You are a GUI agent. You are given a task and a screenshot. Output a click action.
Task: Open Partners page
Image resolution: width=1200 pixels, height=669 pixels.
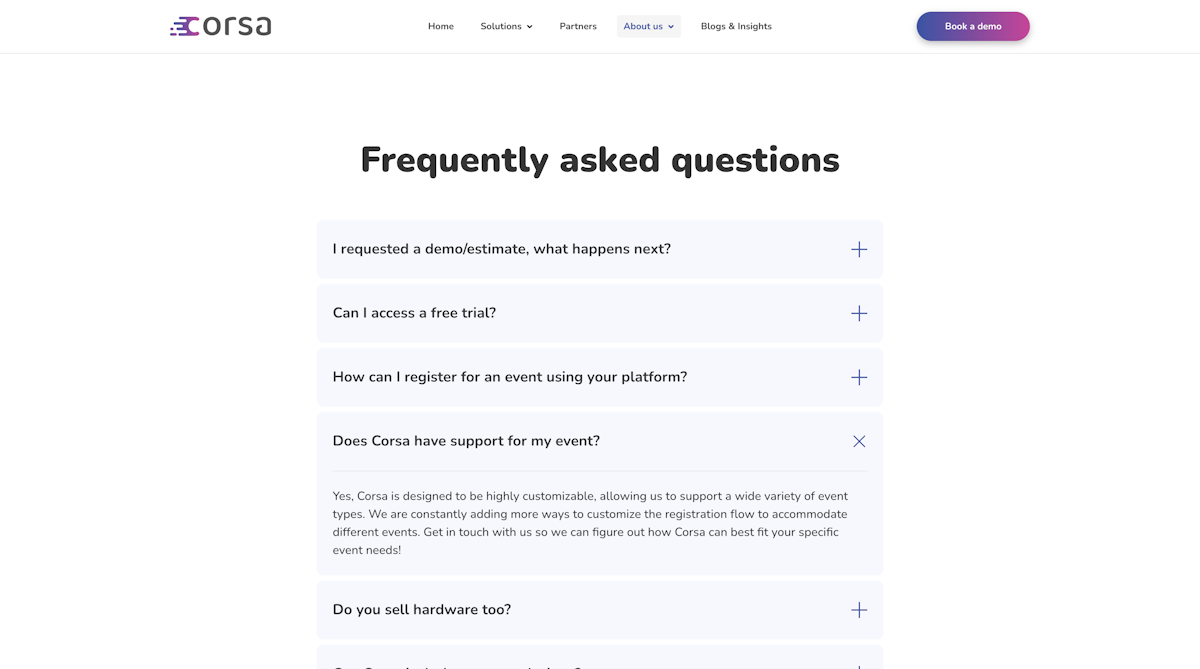[x=578, y=26]
